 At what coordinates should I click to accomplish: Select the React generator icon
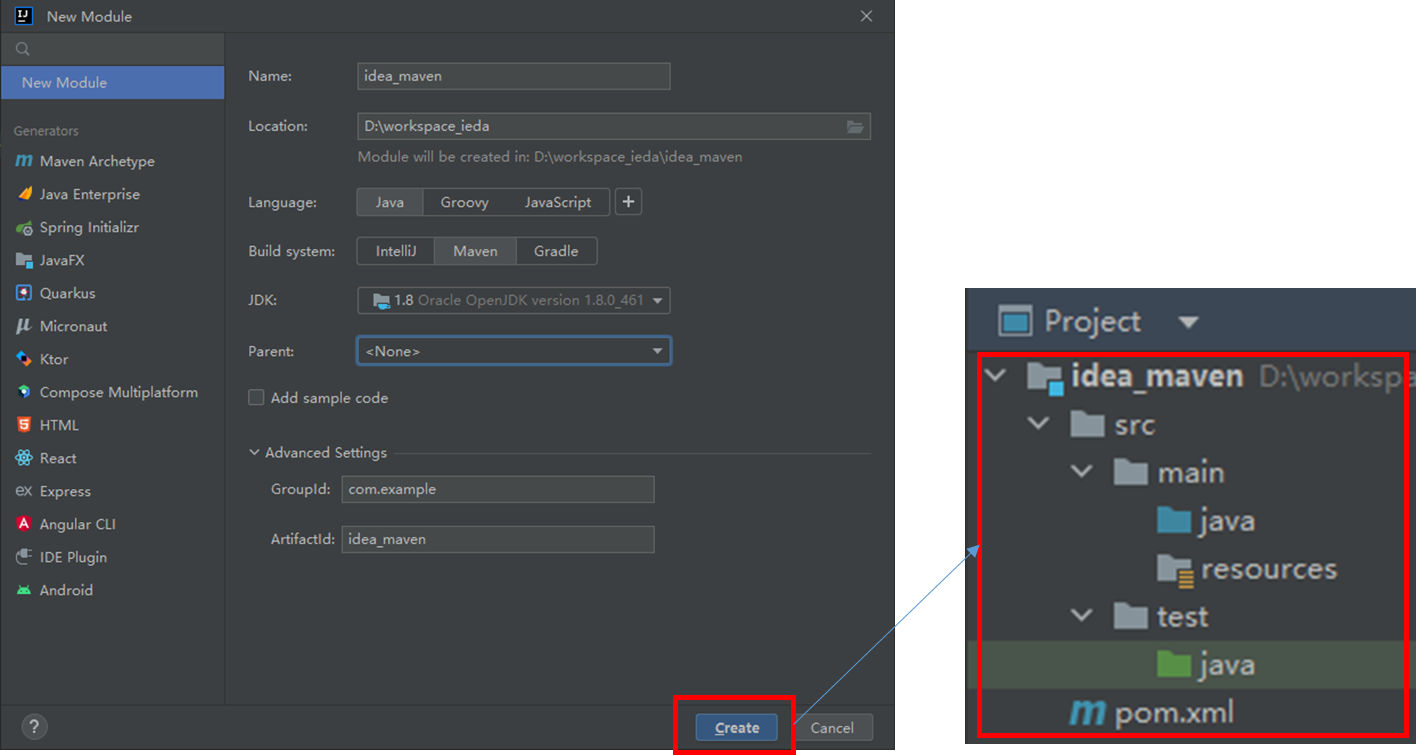pyautogui.click(x=24, y=458)
